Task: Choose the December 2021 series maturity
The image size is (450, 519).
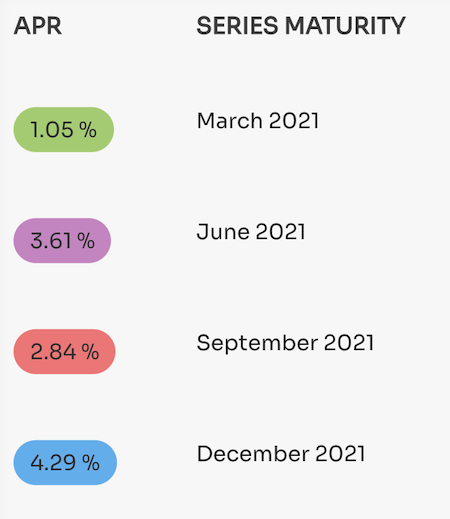Action: (x=281, y=454)
